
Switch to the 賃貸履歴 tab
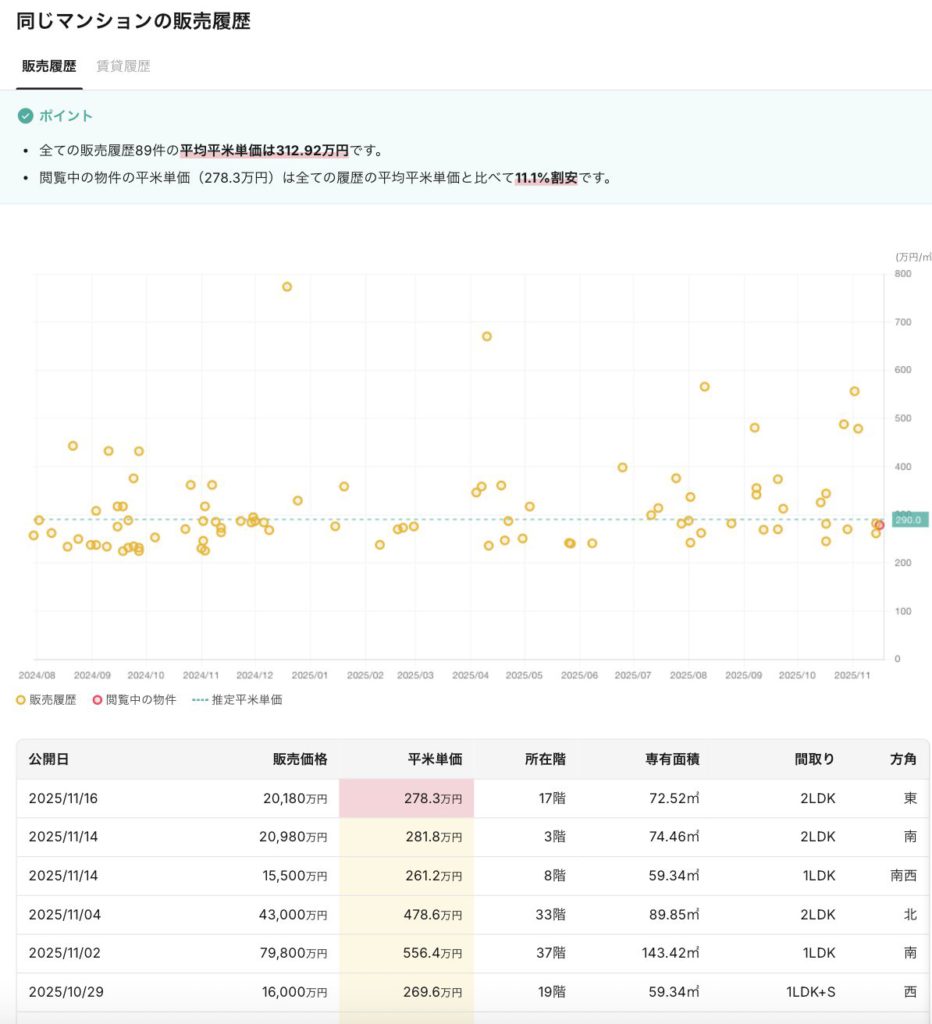[123, 66]
